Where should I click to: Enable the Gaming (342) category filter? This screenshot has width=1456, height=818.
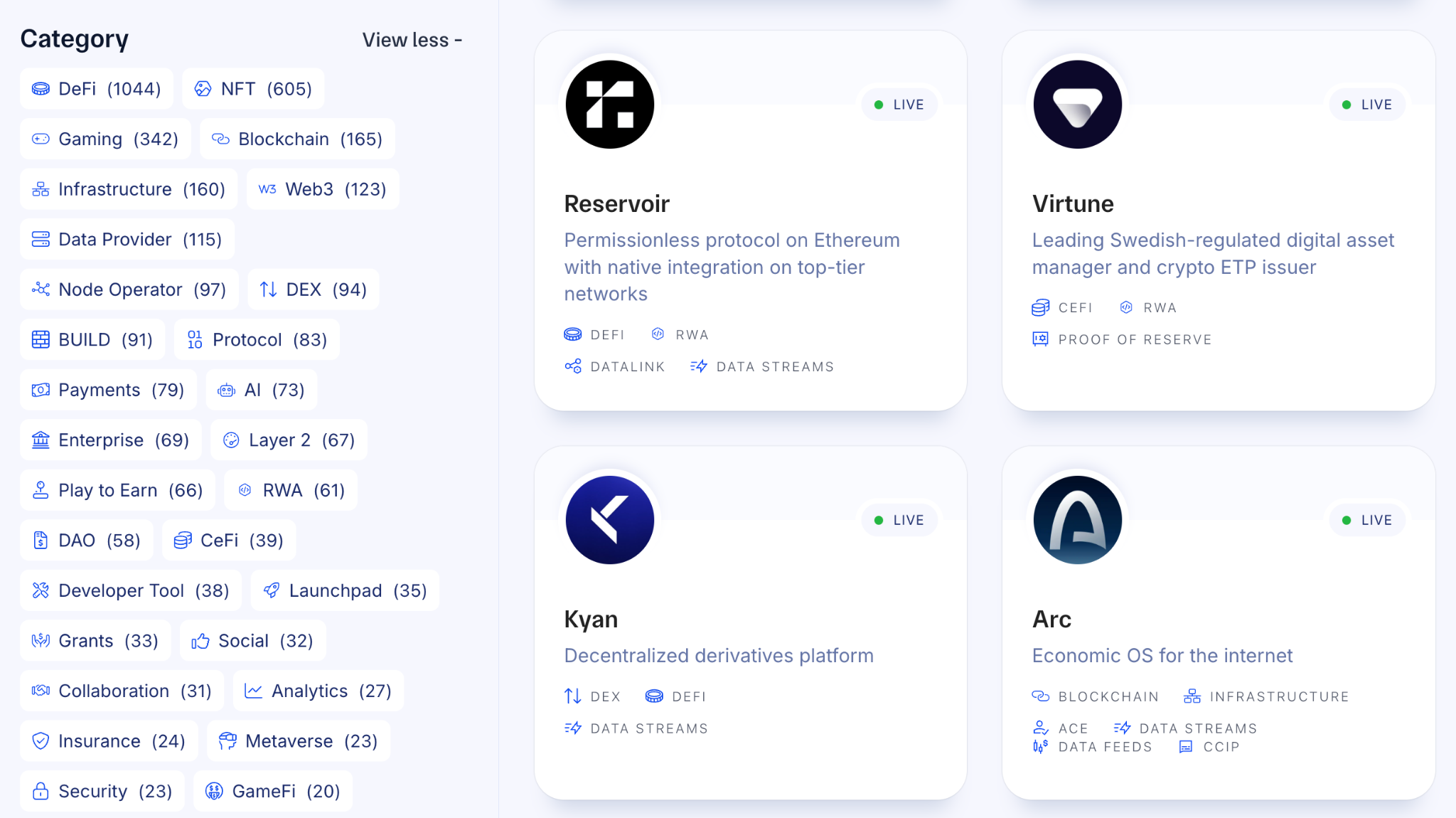105,139
